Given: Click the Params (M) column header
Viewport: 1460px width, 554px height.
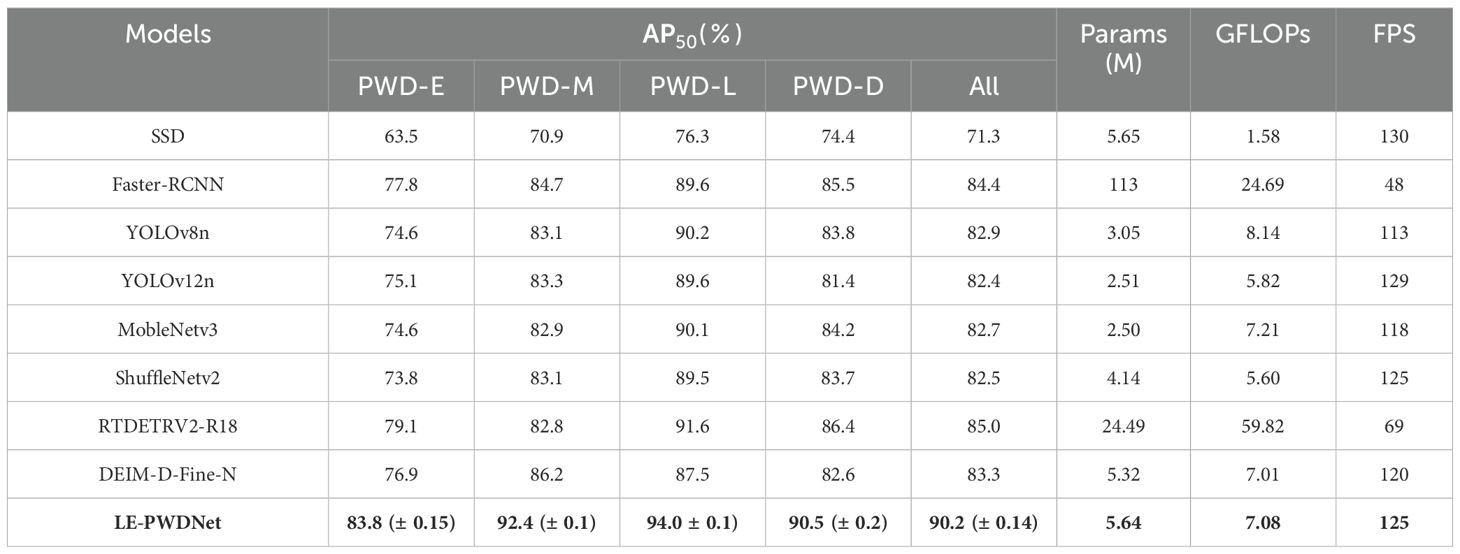Looking at the screenshot, I should coord(1123,47).
